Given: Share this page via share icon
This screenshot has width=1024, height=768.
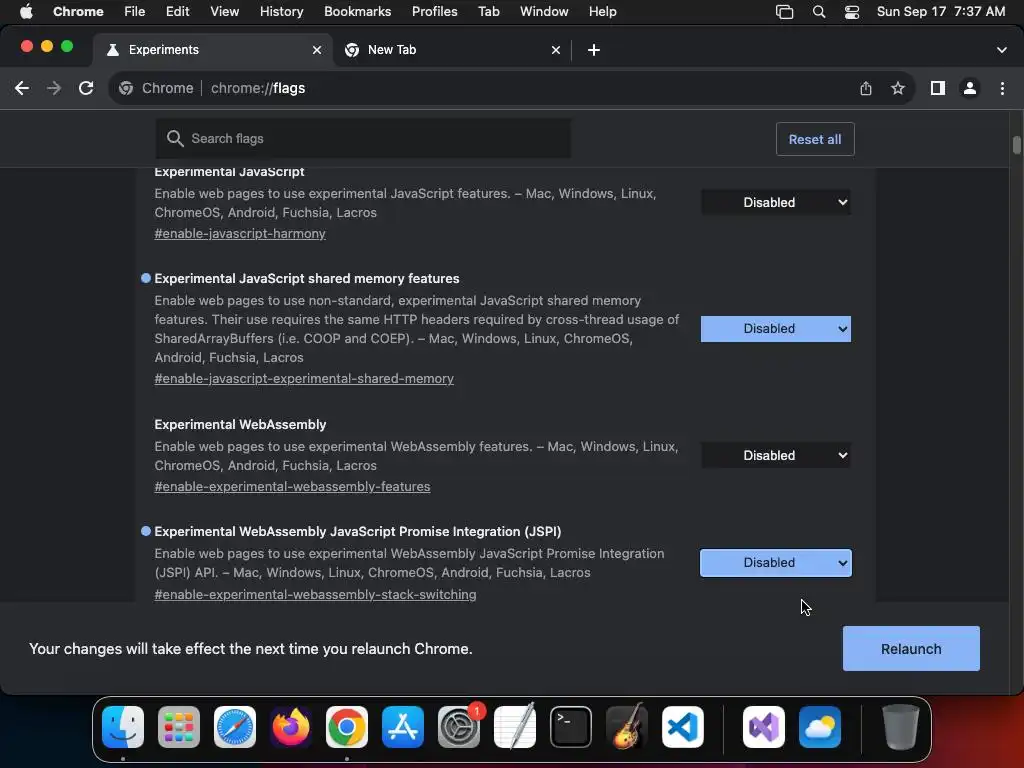Looking at the screenshot, I should click(x=866, y=88).
